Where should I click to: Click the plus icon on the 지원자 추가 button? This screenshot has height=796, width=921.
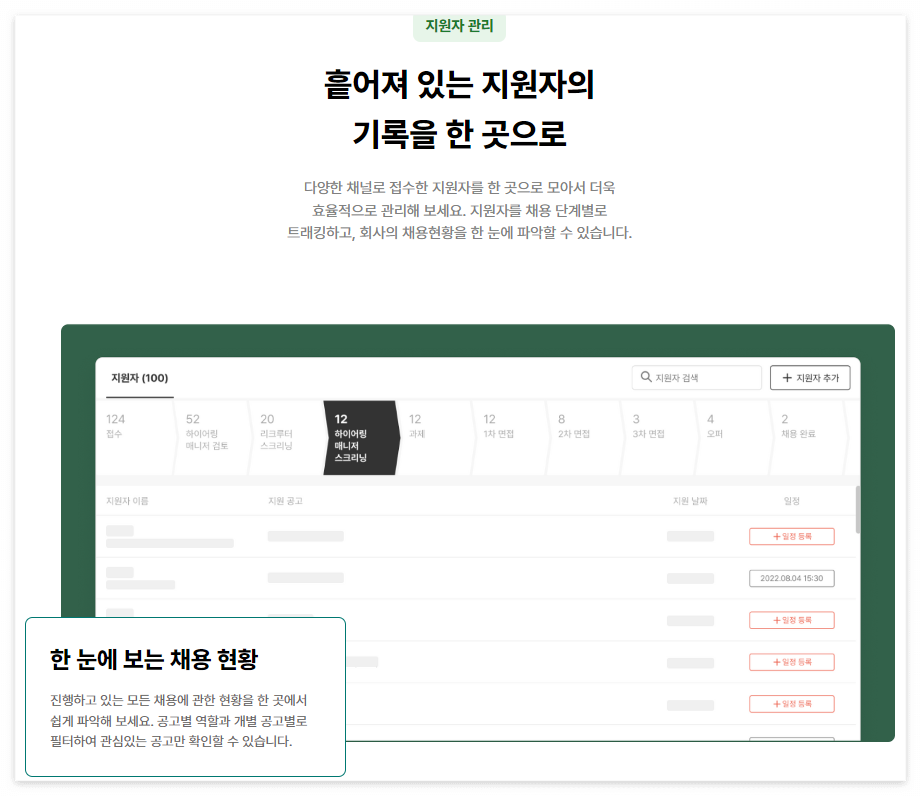pyautogui.click(x=785, y=378)
